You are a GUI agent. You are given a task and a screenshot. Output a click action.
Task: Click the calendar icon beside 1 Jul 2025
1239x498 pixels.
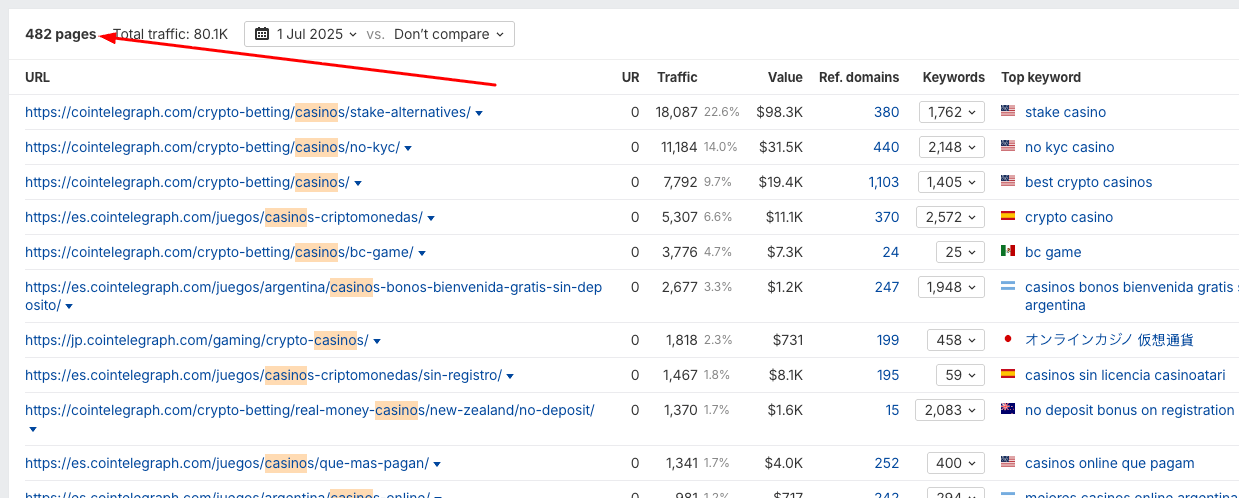(x=262, y=34)
